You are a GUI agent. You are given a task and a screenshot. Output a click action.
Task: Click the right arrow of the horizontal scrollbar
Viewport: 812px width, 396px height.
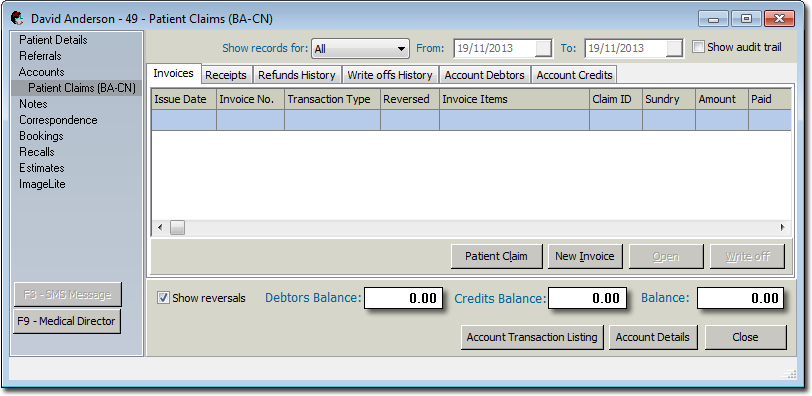(782, 227)
